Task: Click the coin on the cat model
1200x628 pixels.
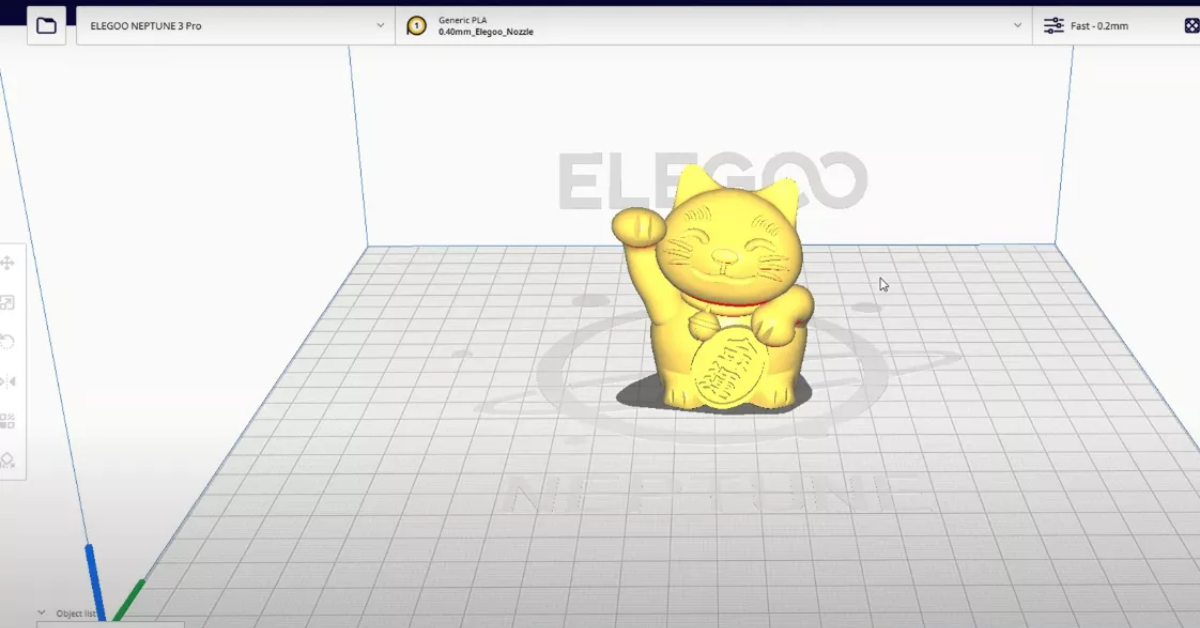Action: click(x=728, y=372)
